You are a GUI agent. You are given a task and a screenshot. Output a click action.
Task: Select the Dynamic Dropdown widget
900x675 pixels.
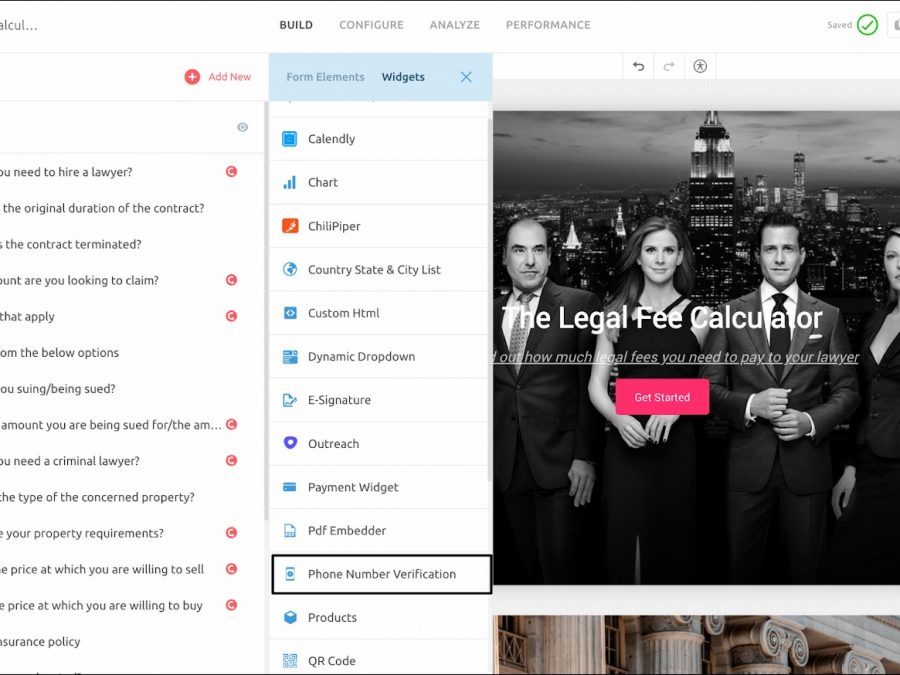click(360, 357)
